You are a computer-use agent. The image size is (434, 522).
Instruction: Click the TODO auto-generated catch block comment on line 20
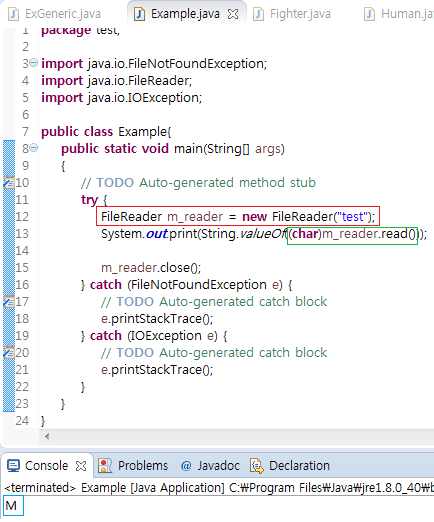(214, 353)
